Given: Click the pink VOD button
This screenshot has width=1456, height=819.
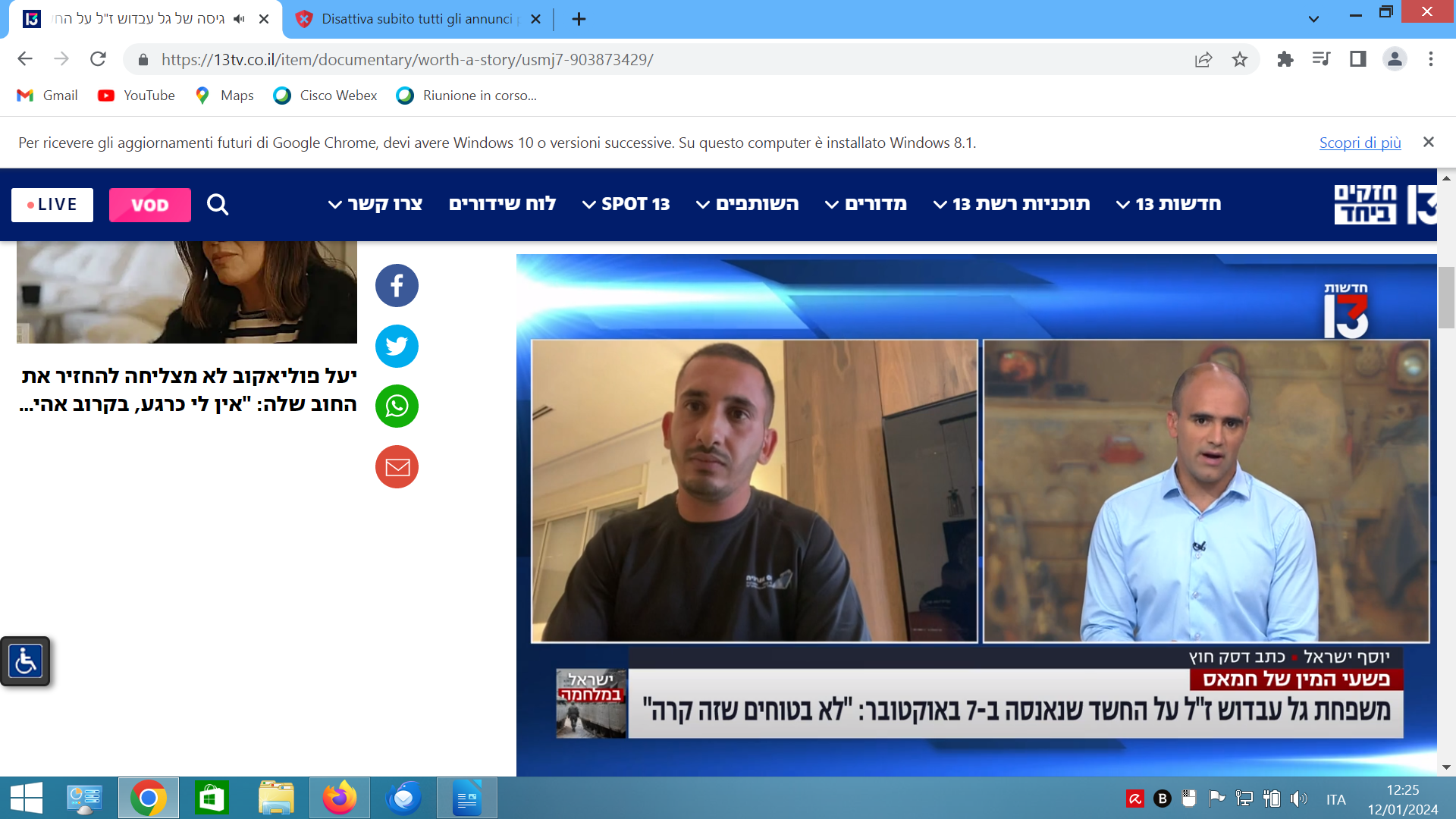Looking at the screenshot, I should tap(149, 205).
